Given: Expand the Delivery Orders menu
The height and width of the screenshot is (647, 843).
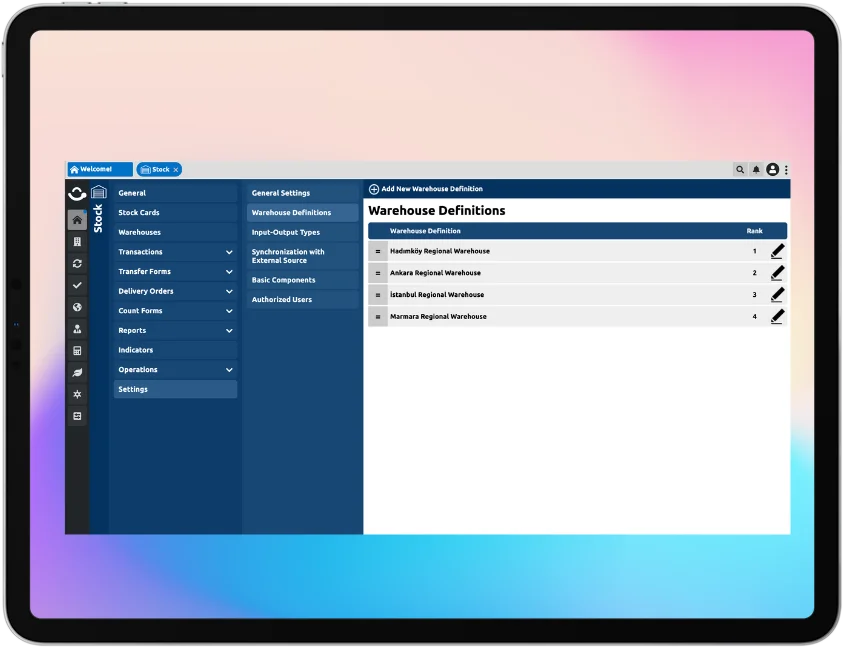Looking at the screenshot, I should click(229, 291).
